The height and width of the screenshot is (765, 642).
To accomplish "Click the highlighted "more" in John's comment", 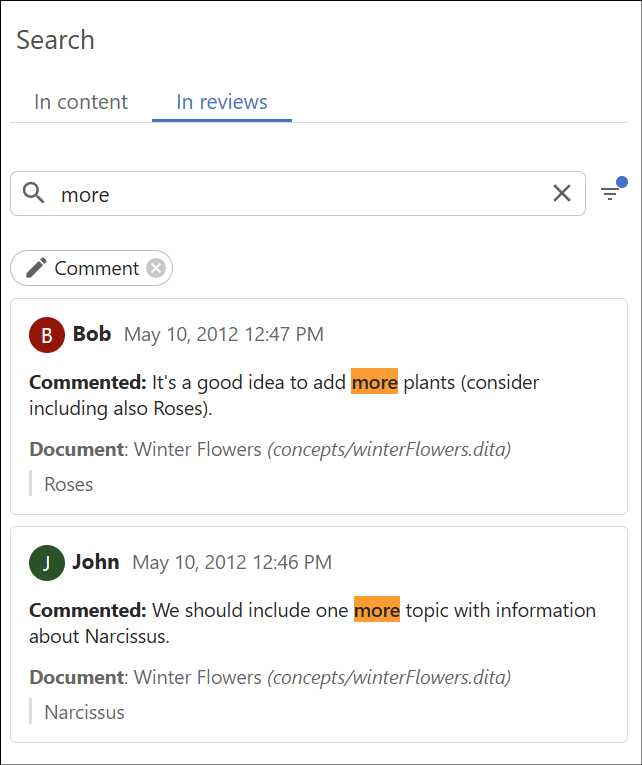I will [377, 610].
